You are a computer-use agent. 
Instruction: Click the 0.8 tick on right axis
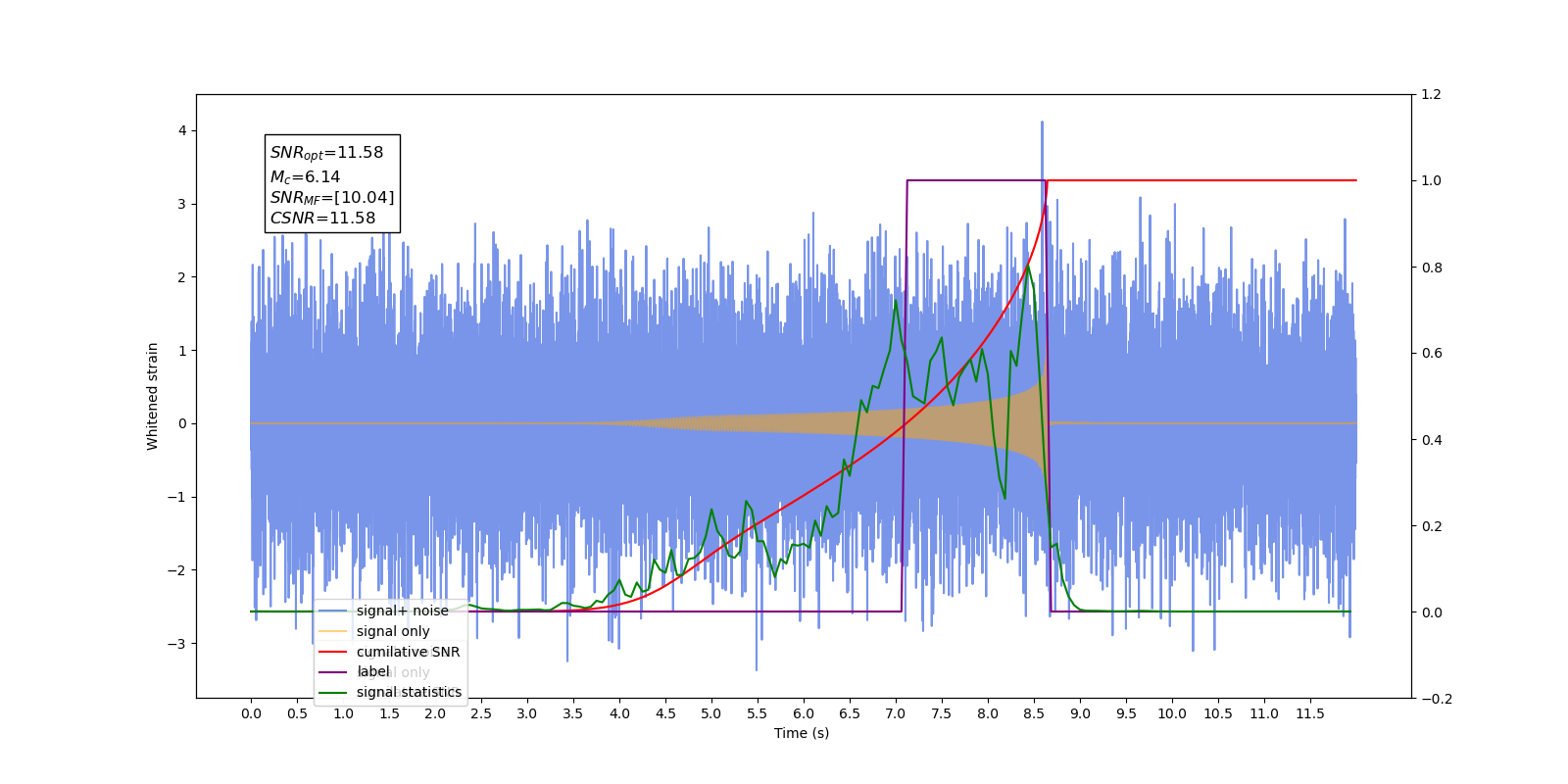point(1432,268)
